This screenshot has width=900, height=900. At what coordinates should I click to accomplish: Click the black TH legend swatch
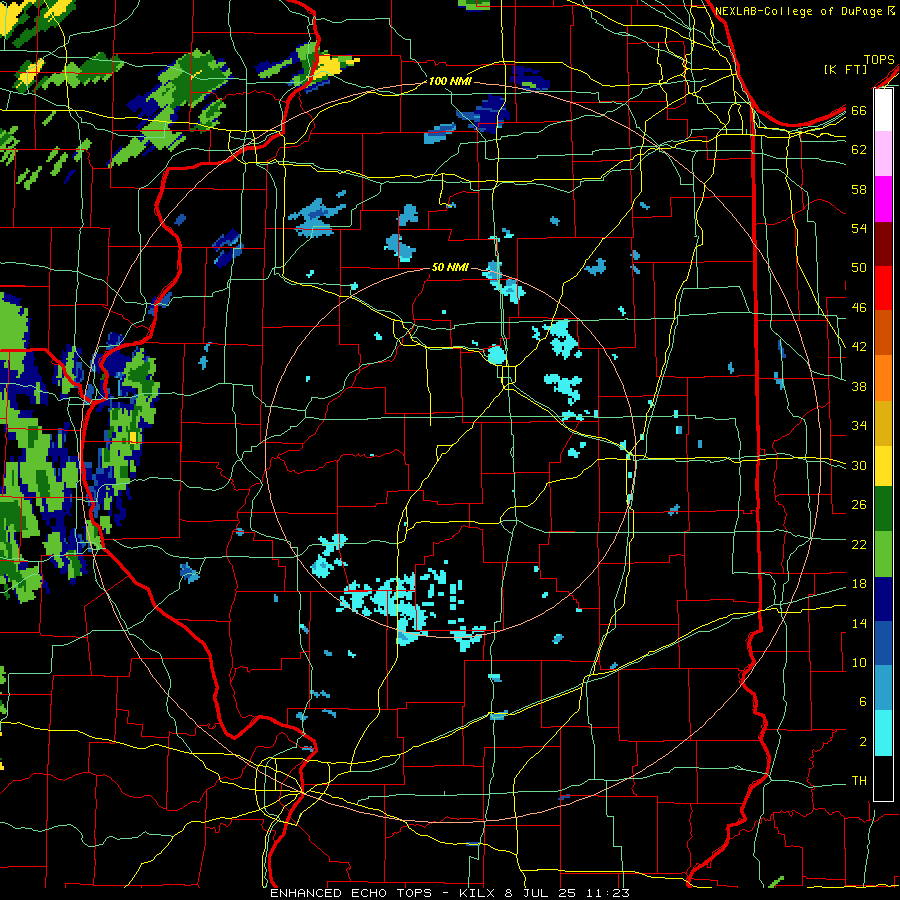tap(883, 778)
